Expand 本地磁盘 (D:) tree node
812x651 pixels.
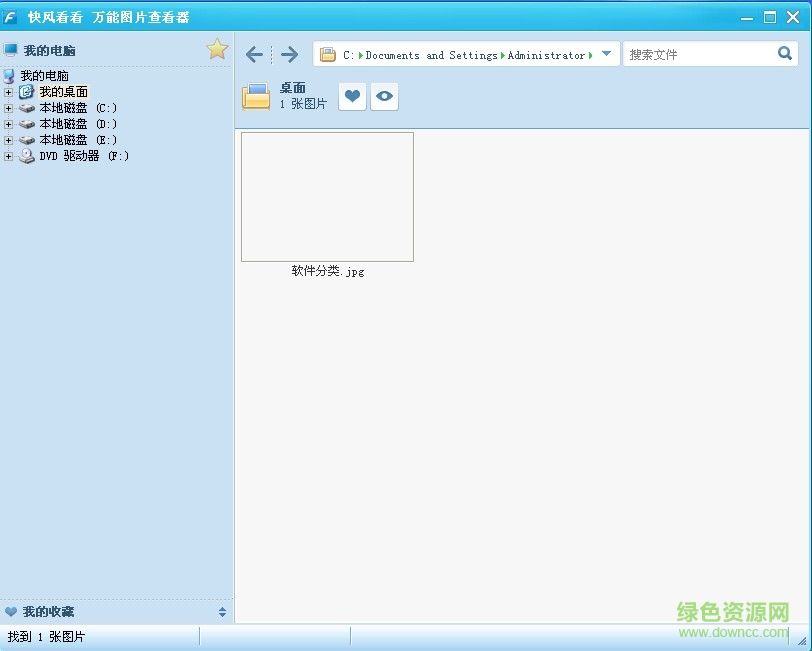coord(9,124)
